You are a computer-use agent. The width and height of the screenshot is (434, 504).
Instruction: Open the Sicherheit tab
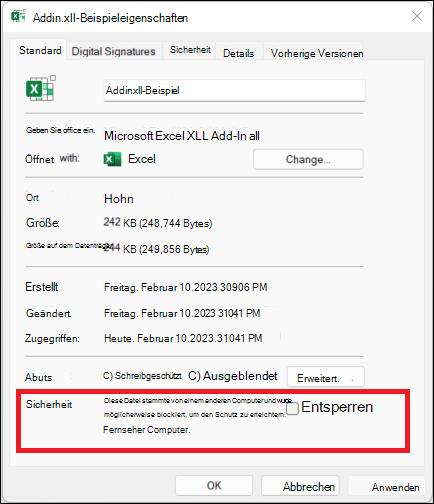190,50
